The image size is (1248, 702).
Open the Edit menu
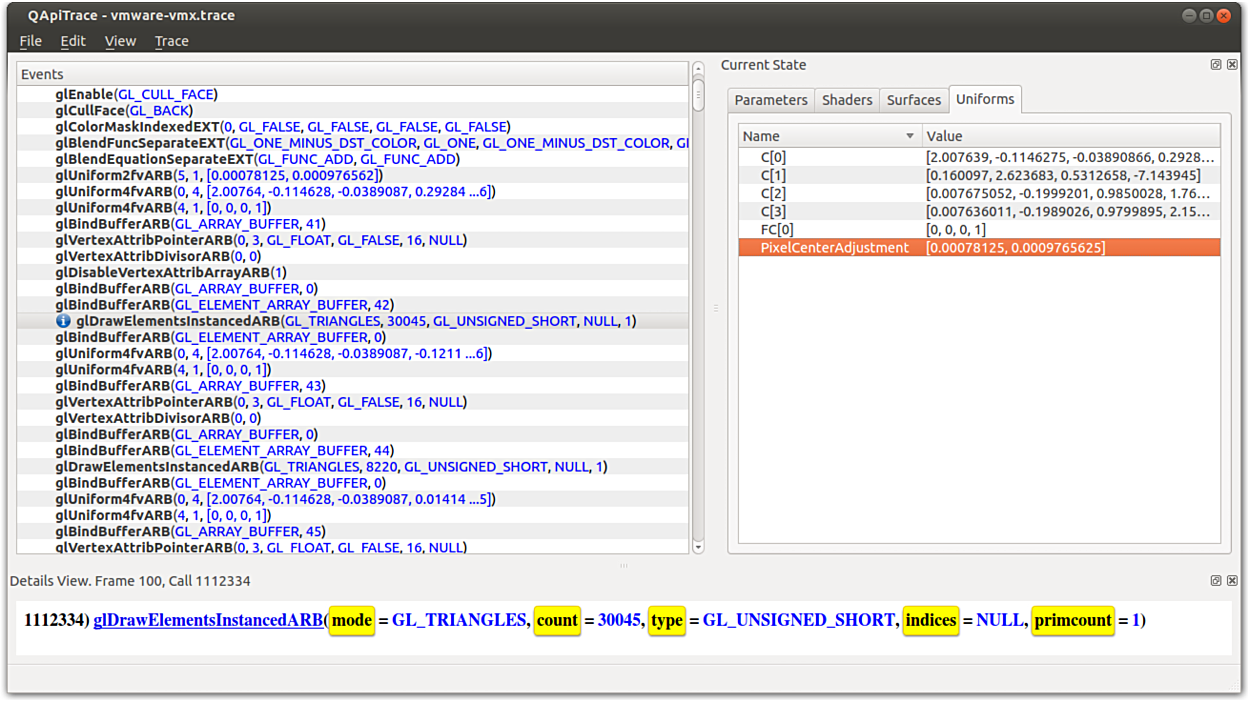click(x=73, y=41)
